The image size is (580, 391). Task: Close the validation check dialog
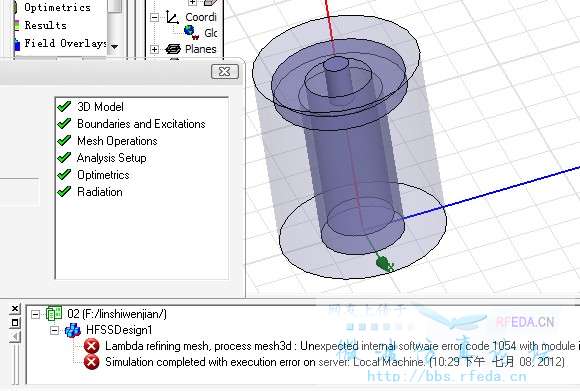[x=225, y=71]
